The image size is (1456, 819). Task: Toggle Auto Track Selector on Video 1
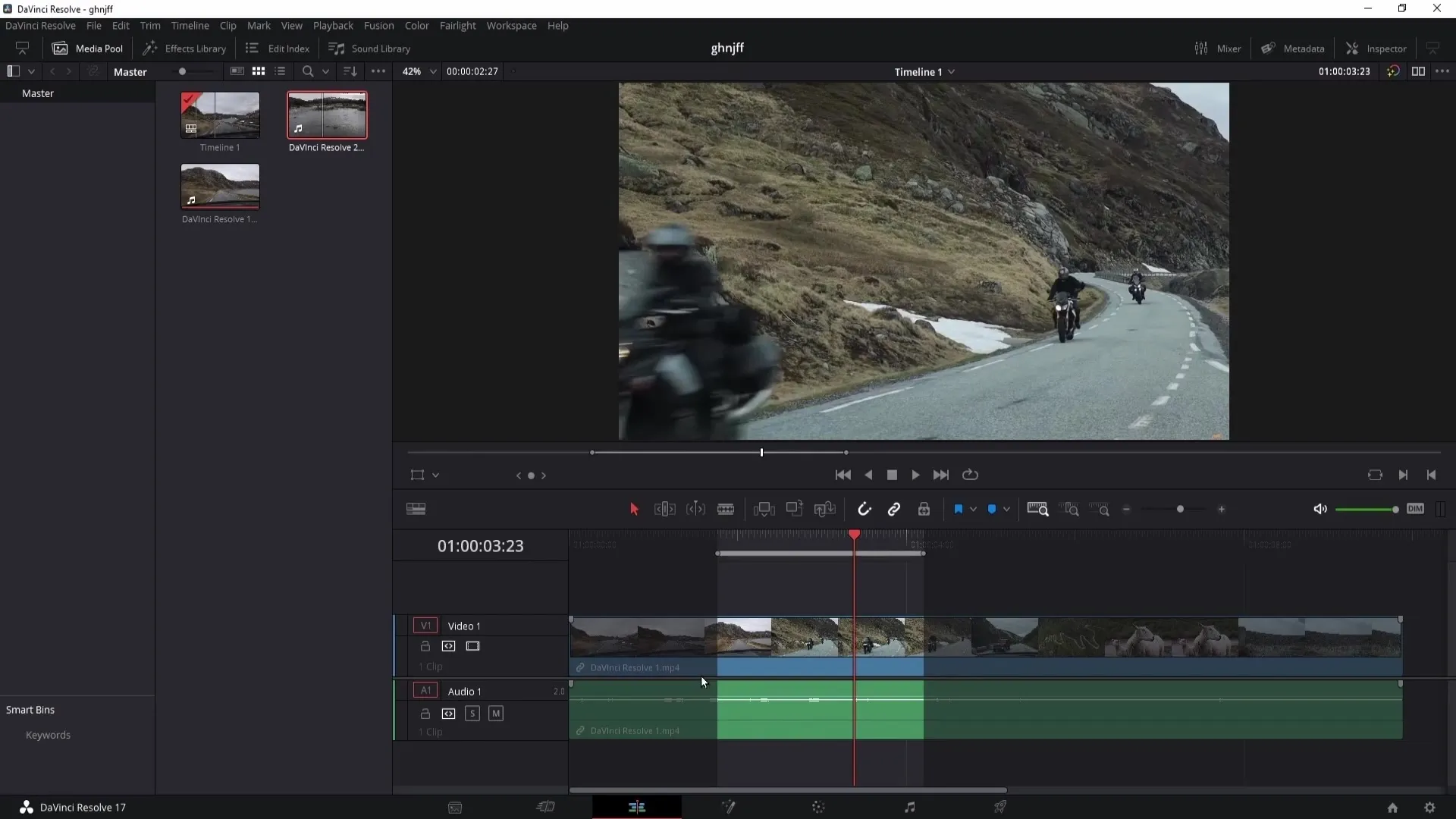(x=449, y=646)
